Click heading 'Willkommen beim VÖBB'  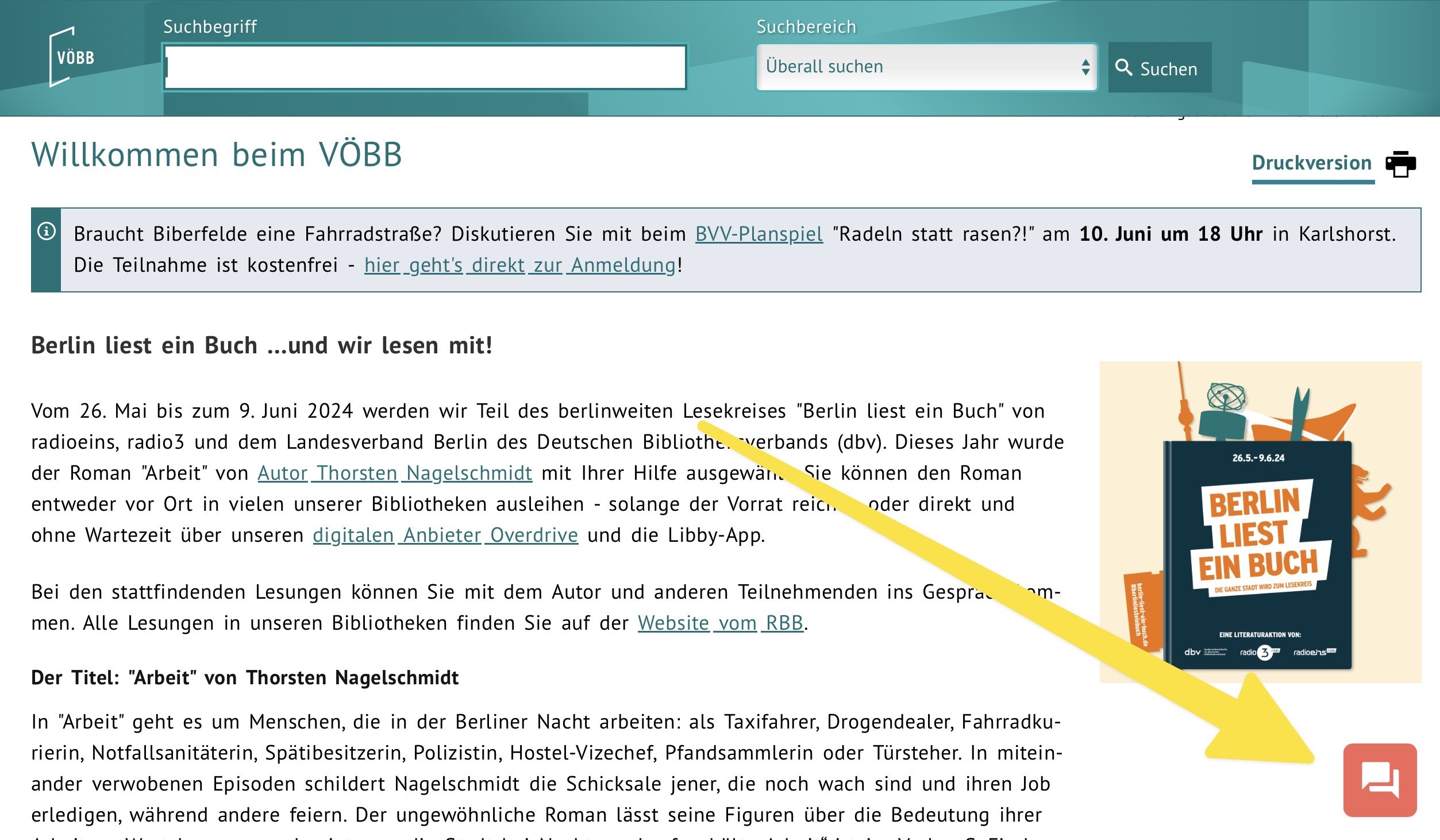pyautogui.click(x=217, y=155)
